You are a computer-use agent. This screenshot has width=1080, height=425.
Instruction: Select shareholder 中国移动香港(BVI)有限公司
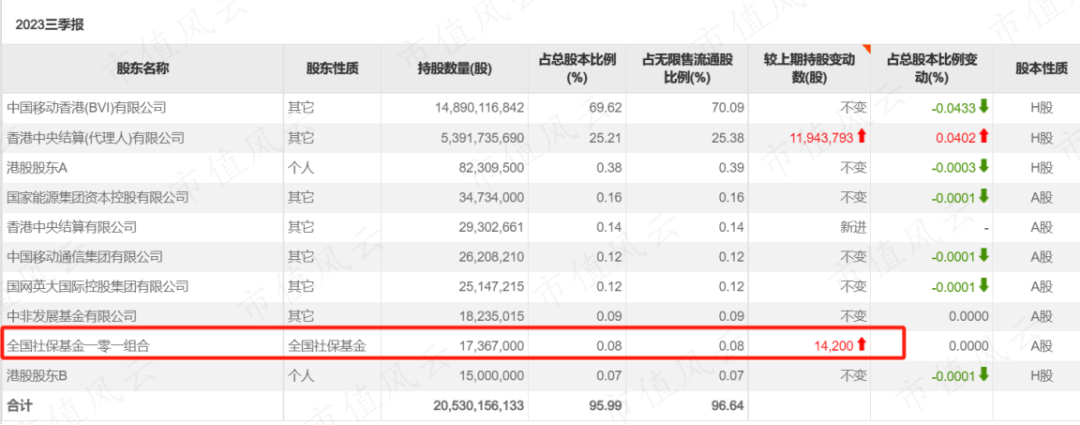pyautogui.click(x=86, y=108)
